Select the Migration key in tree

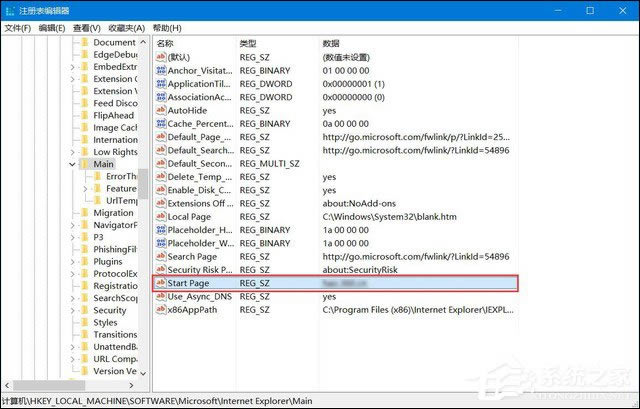pyautogui.click(x=112, y=212)
